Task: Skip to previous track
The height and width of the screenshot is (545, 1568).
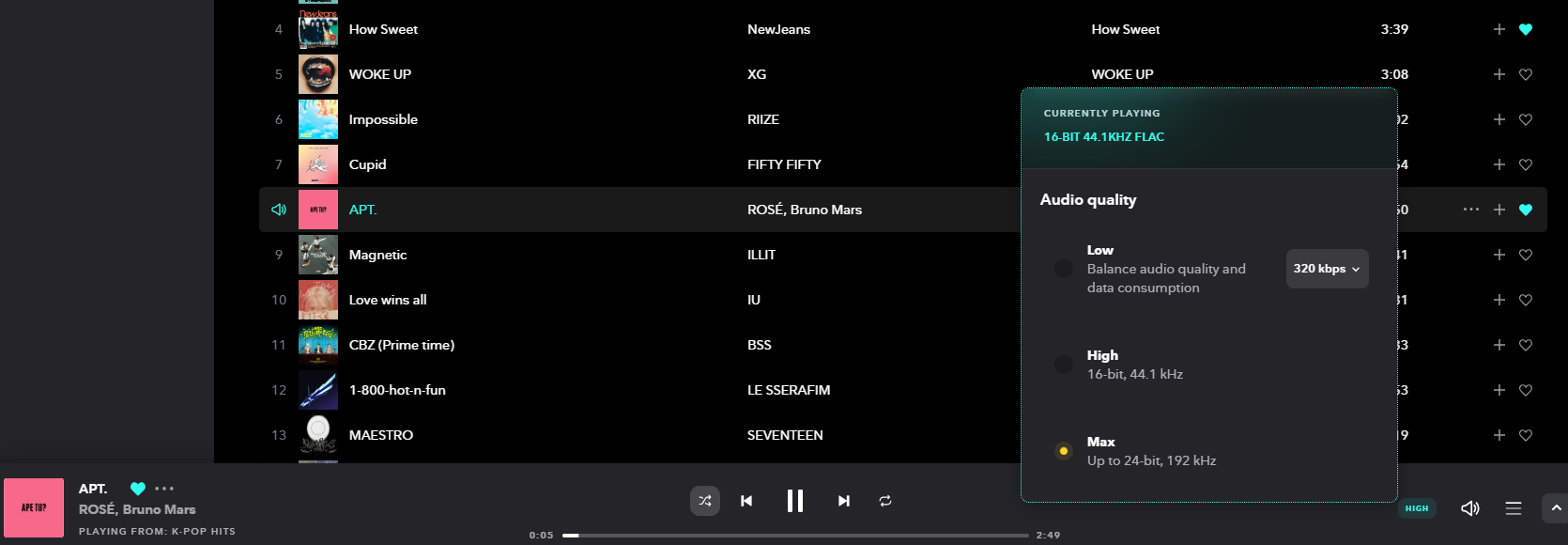Action: click(746, 501)
